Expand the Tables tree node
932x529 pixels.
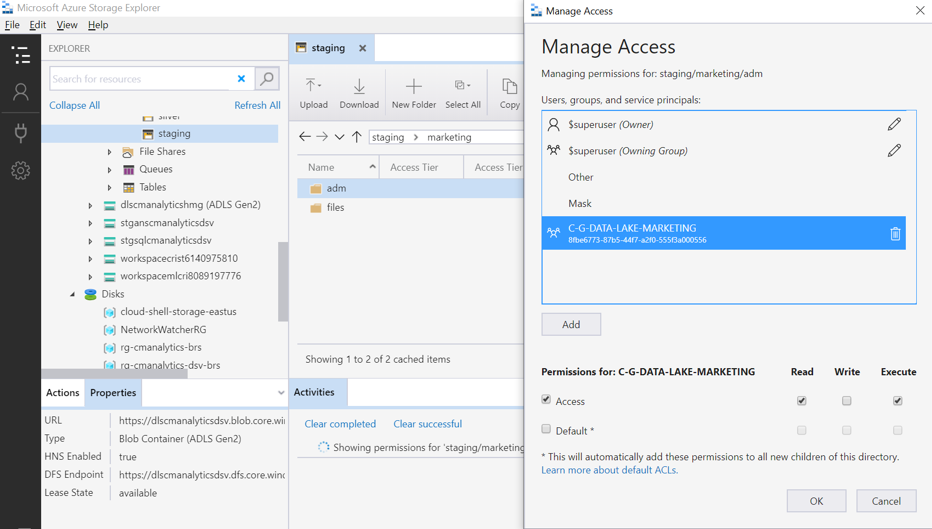coord(109,188)
